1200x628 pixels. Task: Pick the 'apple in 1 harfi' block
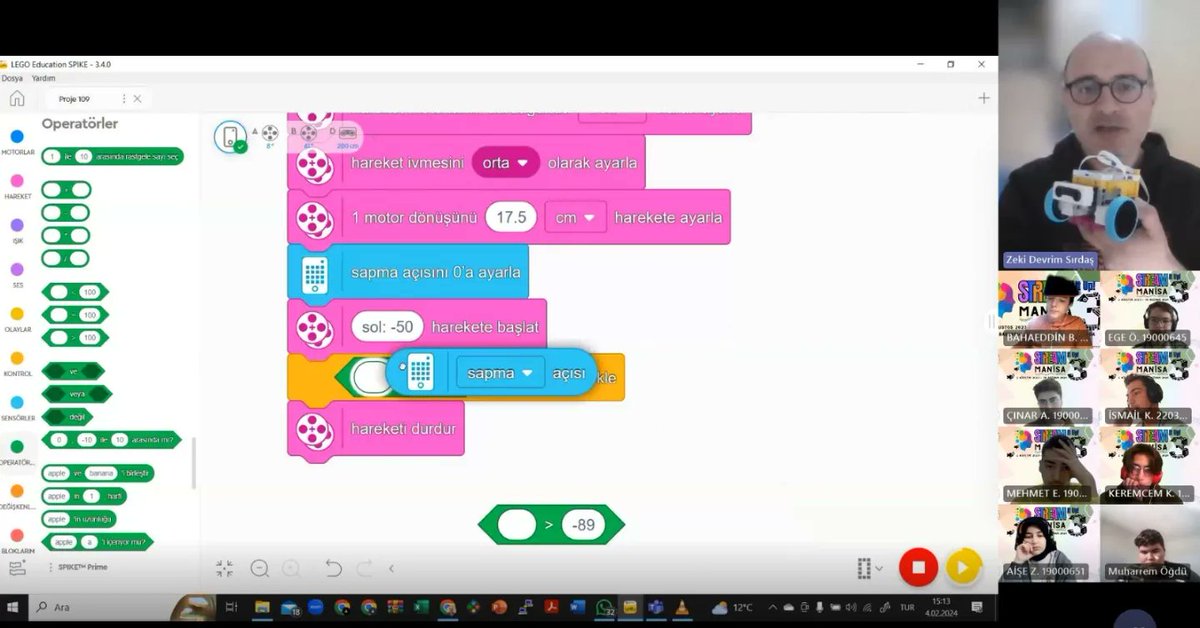(84, 496)
